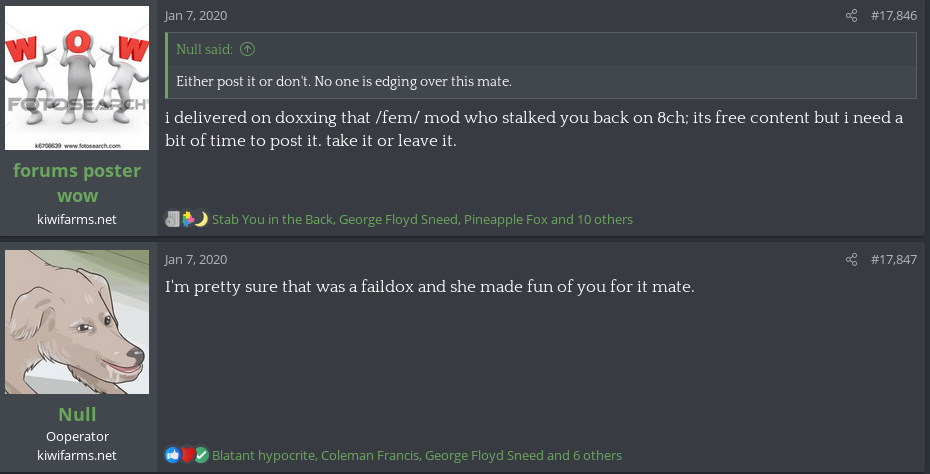
Task: Click 'Null said:' quote header
Action: 205,49
